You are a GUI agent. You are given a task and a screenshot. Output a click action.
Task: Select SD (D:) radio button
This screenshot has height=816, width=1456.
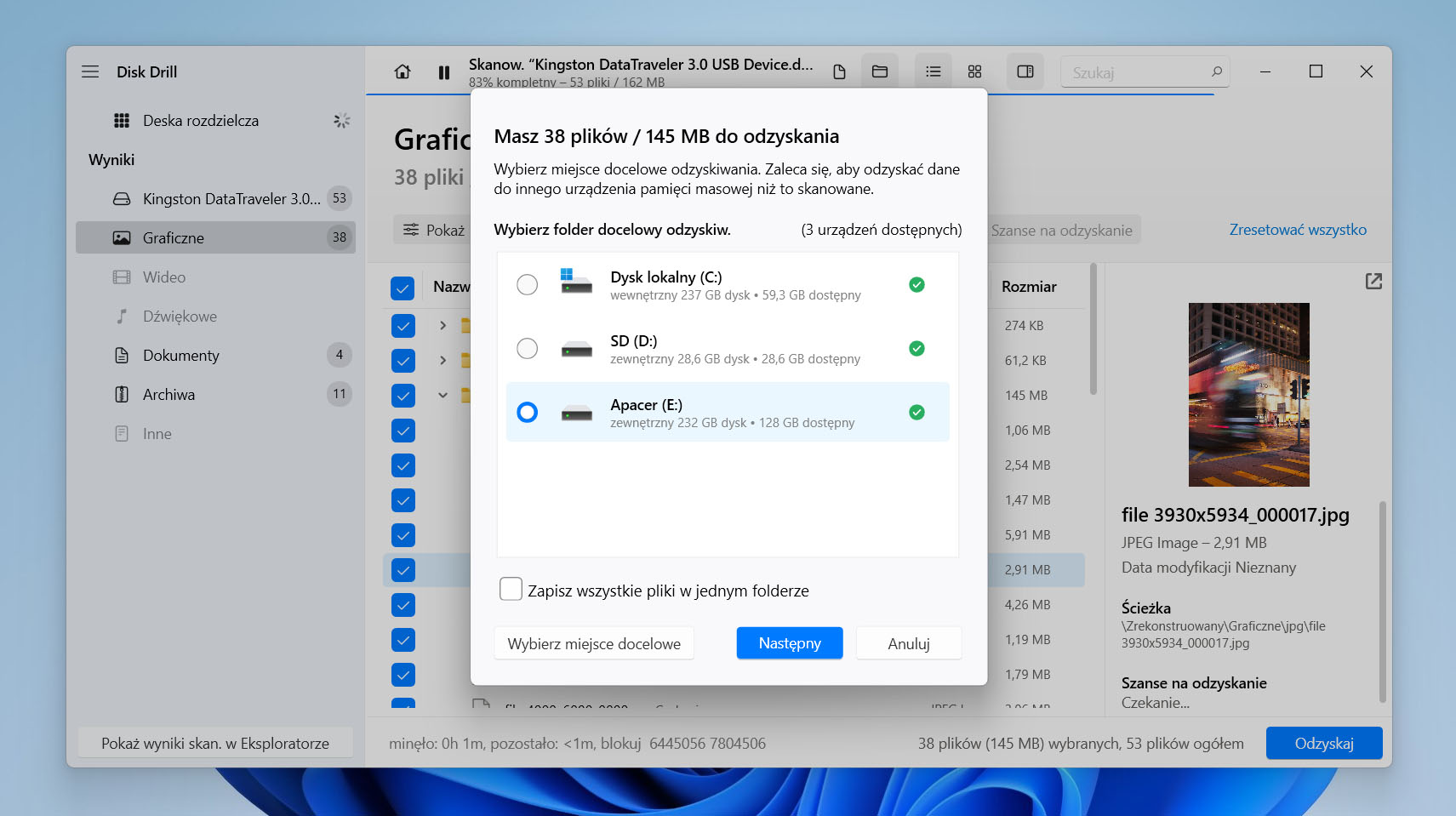pyautogui.click(x=528, y=348)
